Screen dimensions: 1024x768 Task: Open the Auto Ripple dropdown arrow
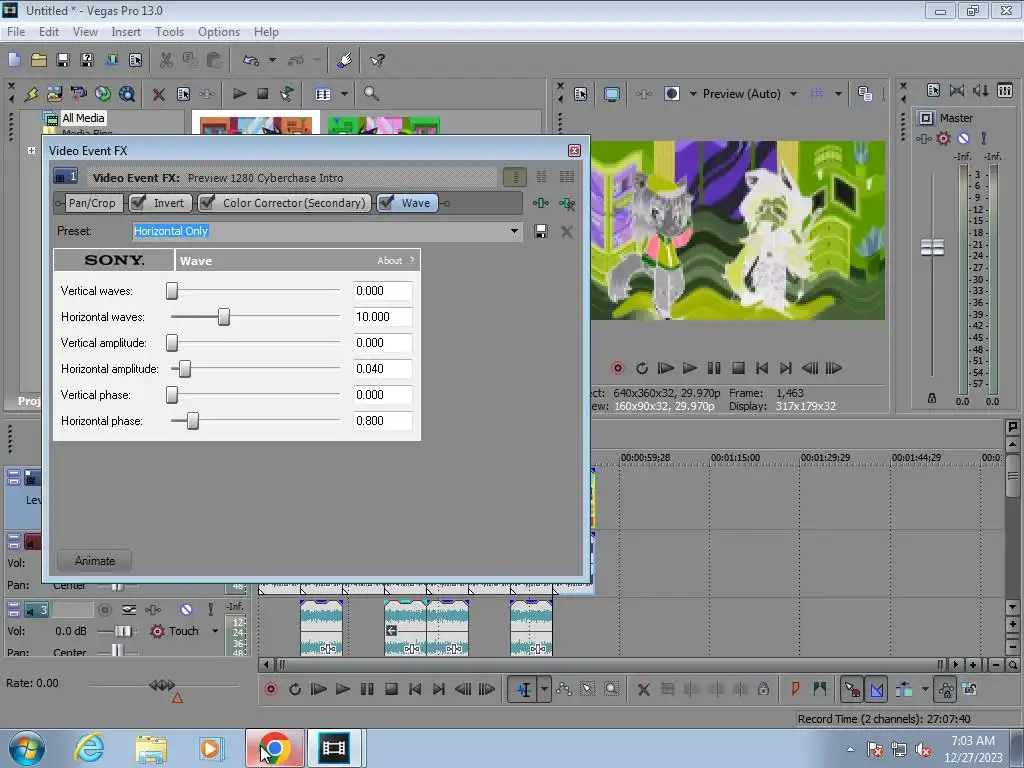point(925,689)
